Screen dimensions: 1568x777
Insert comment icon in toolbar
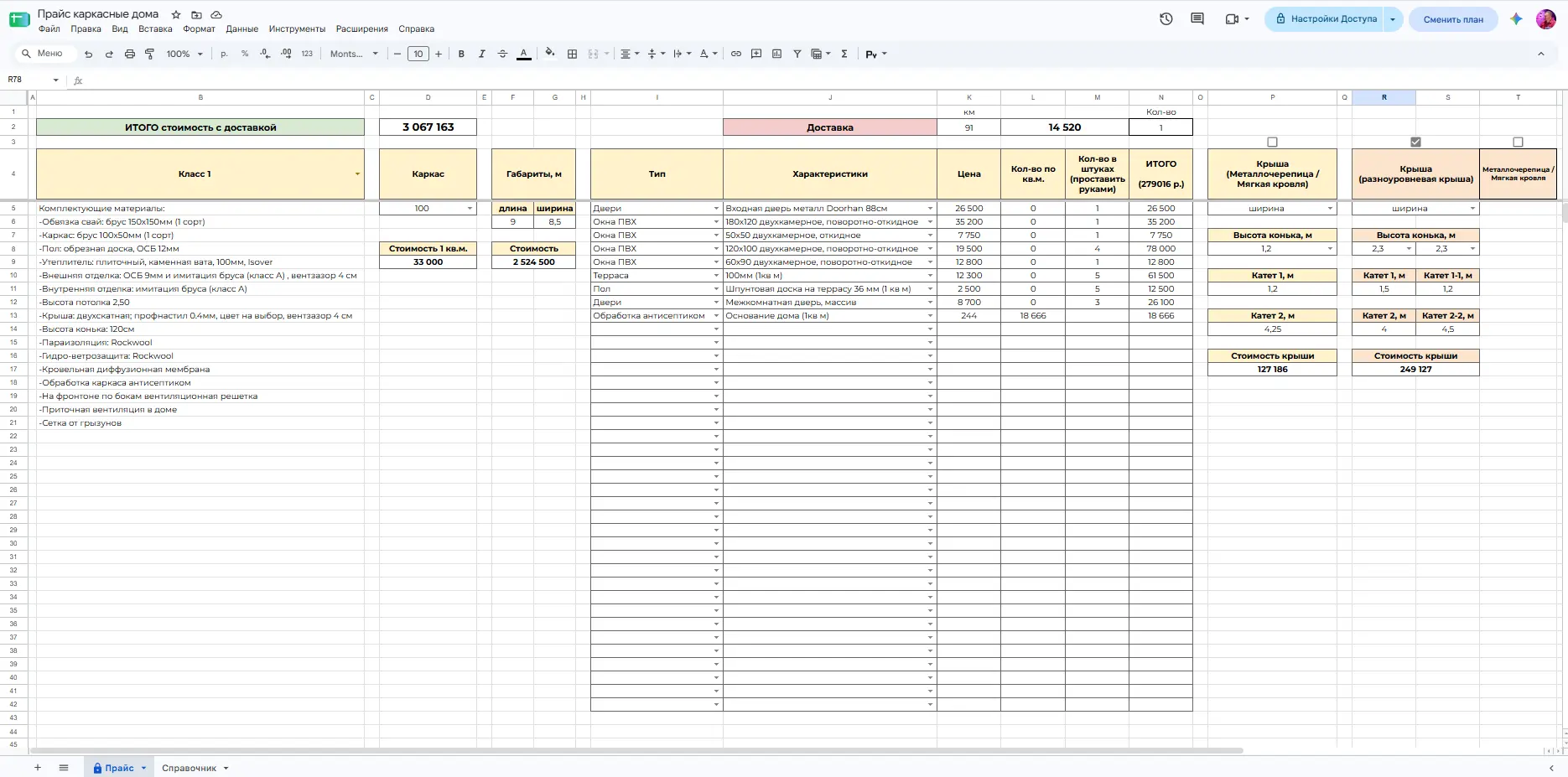[756, 54]
